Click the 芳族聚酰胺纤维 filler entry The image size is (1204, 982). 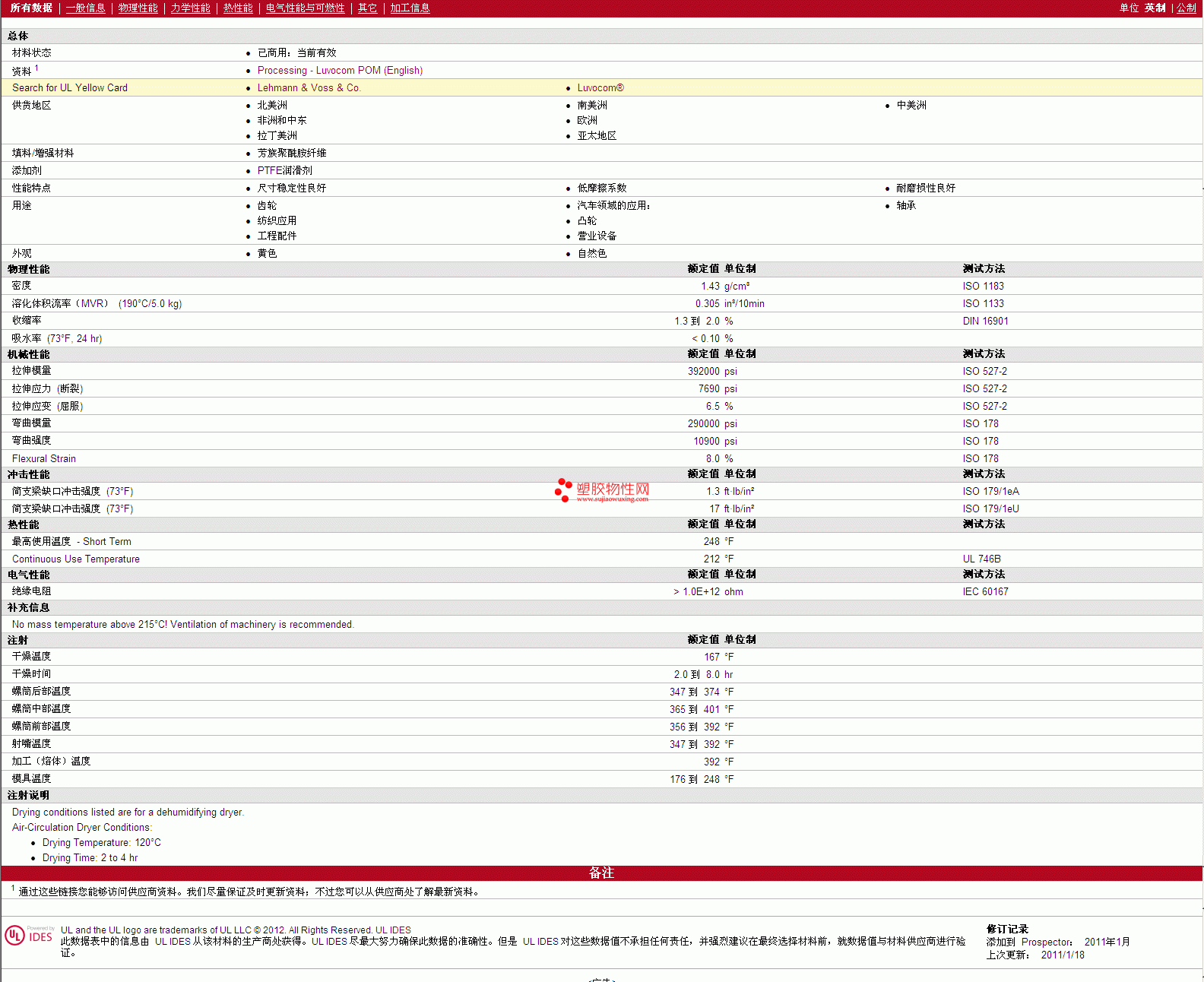pos(291,153)
